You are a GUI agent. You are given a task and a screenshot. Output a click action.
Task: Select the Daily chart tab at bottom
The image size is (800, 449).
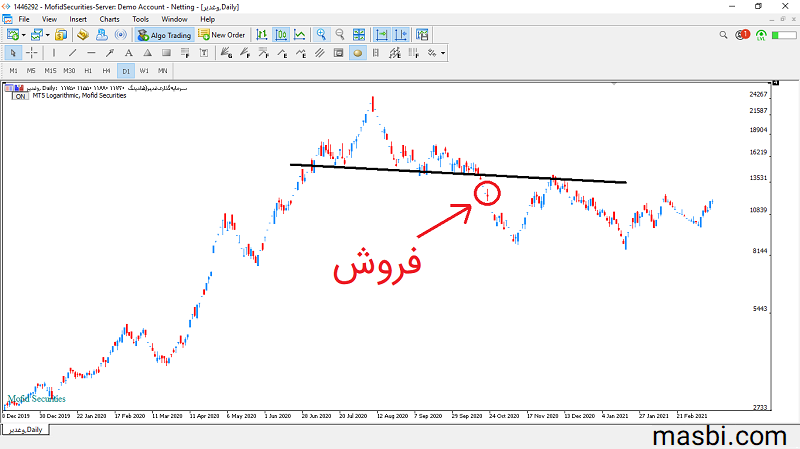(26, 430)
